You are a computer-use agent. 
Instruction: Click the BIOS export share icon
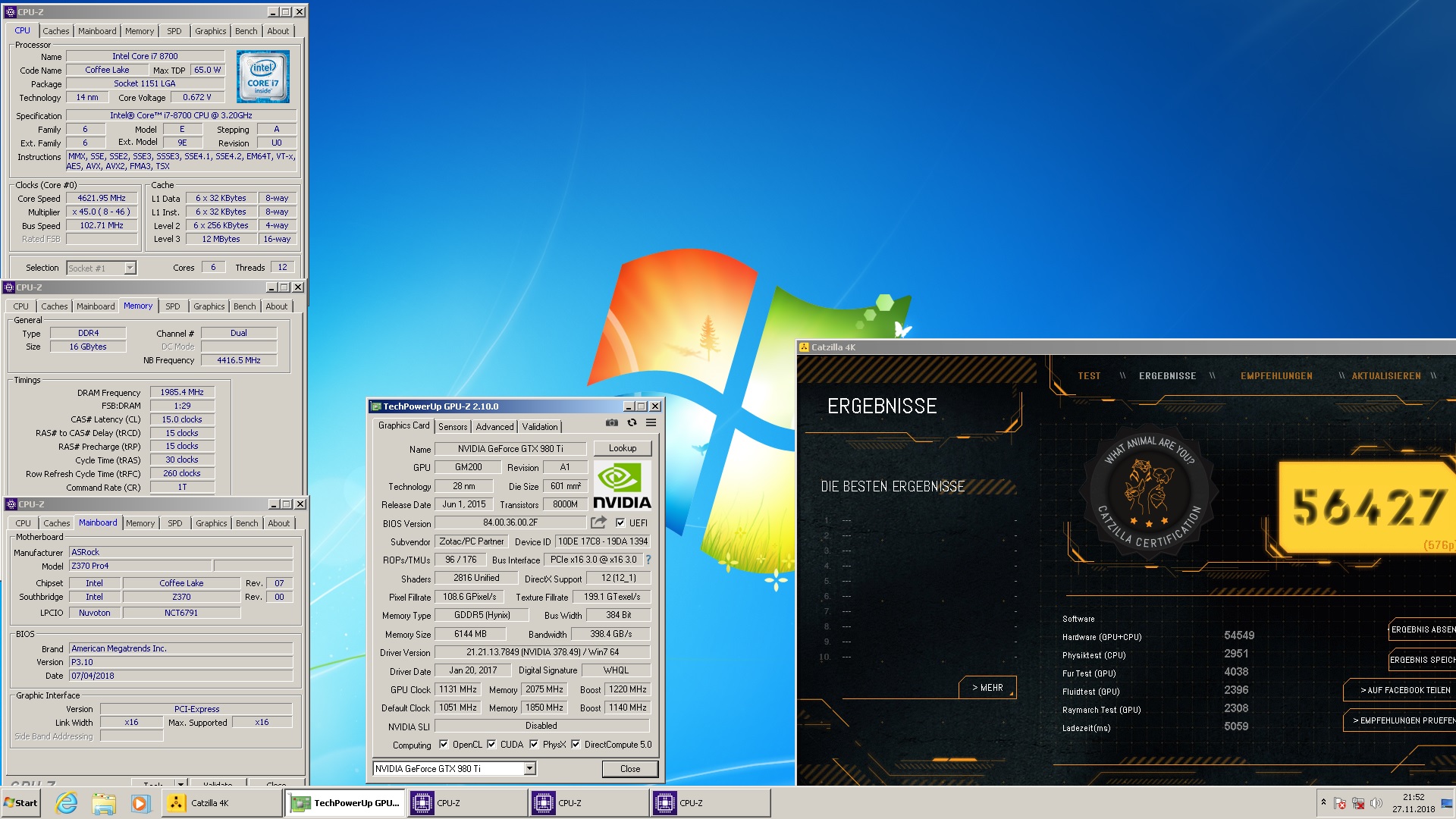[599, 522]
